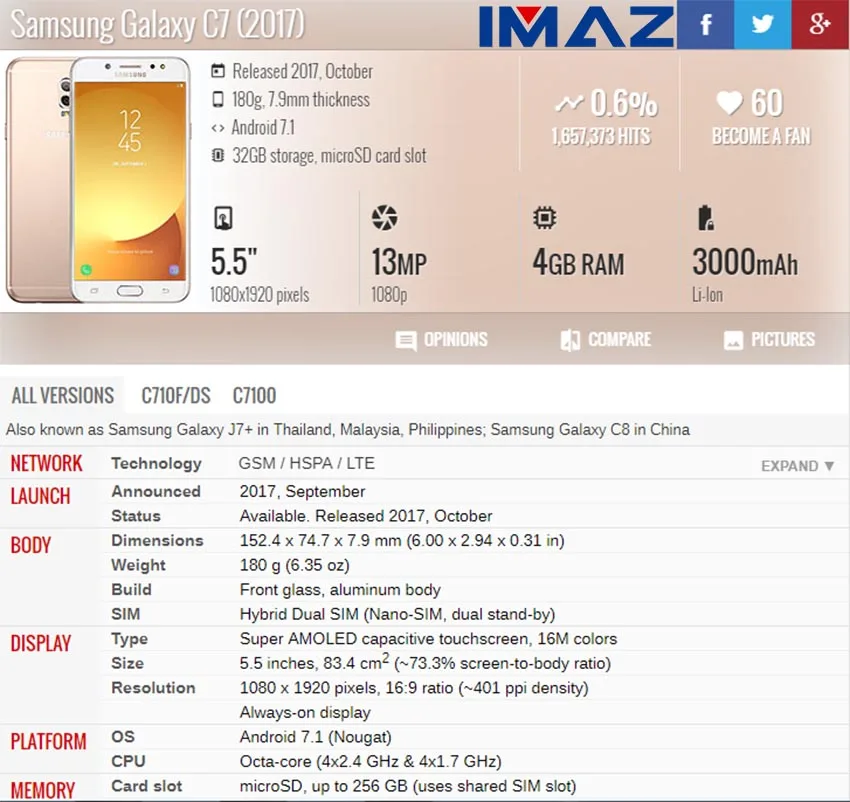The height and width of the screenshot is (802, 850).
Task: Click the SIM spec label
Action: (x=126, y=614)
